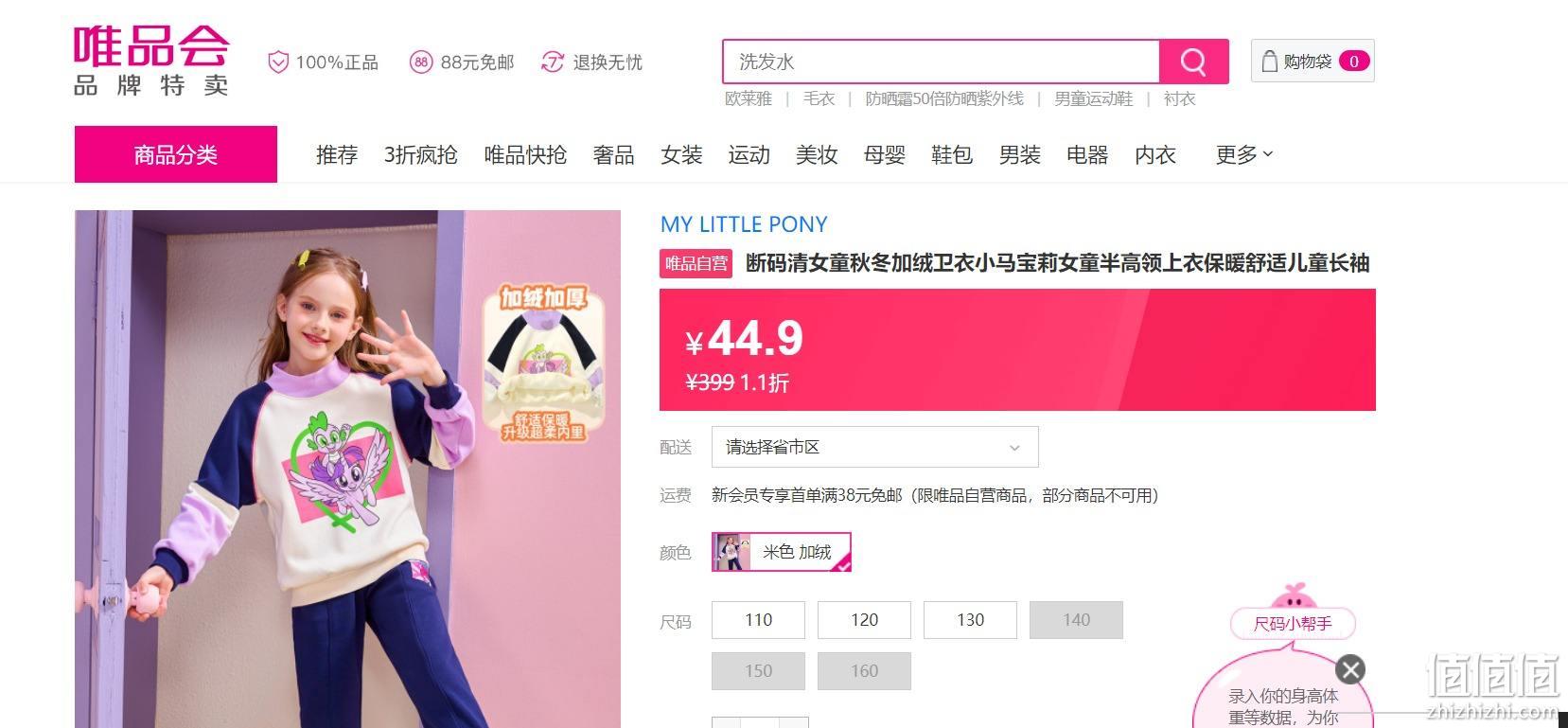
Task: Focus the 洗发水 search input field
Action: tap(941, 62)
